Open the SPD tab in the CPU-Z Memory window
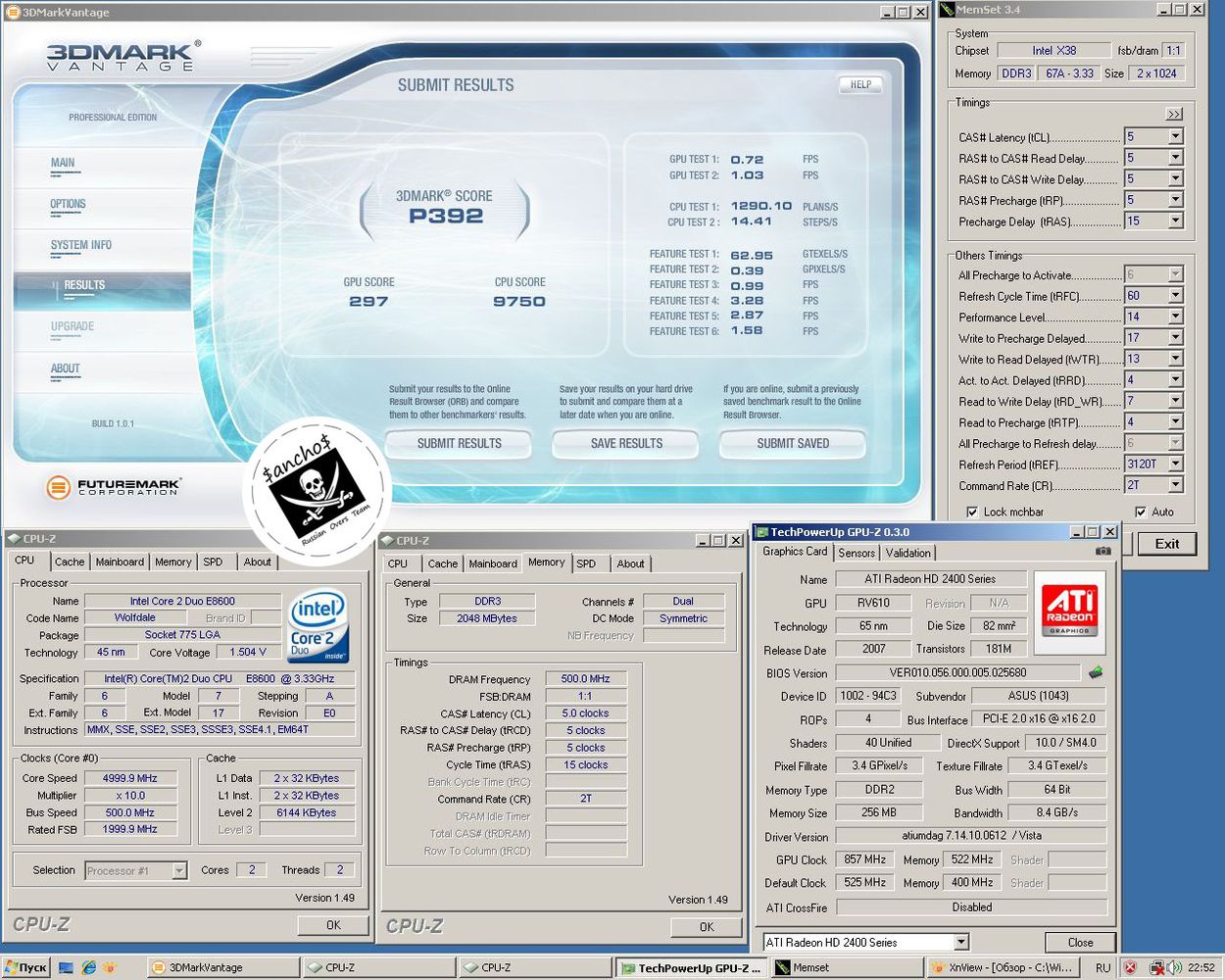The width and height of the screenshot is (1225, 980). point(586,563)
